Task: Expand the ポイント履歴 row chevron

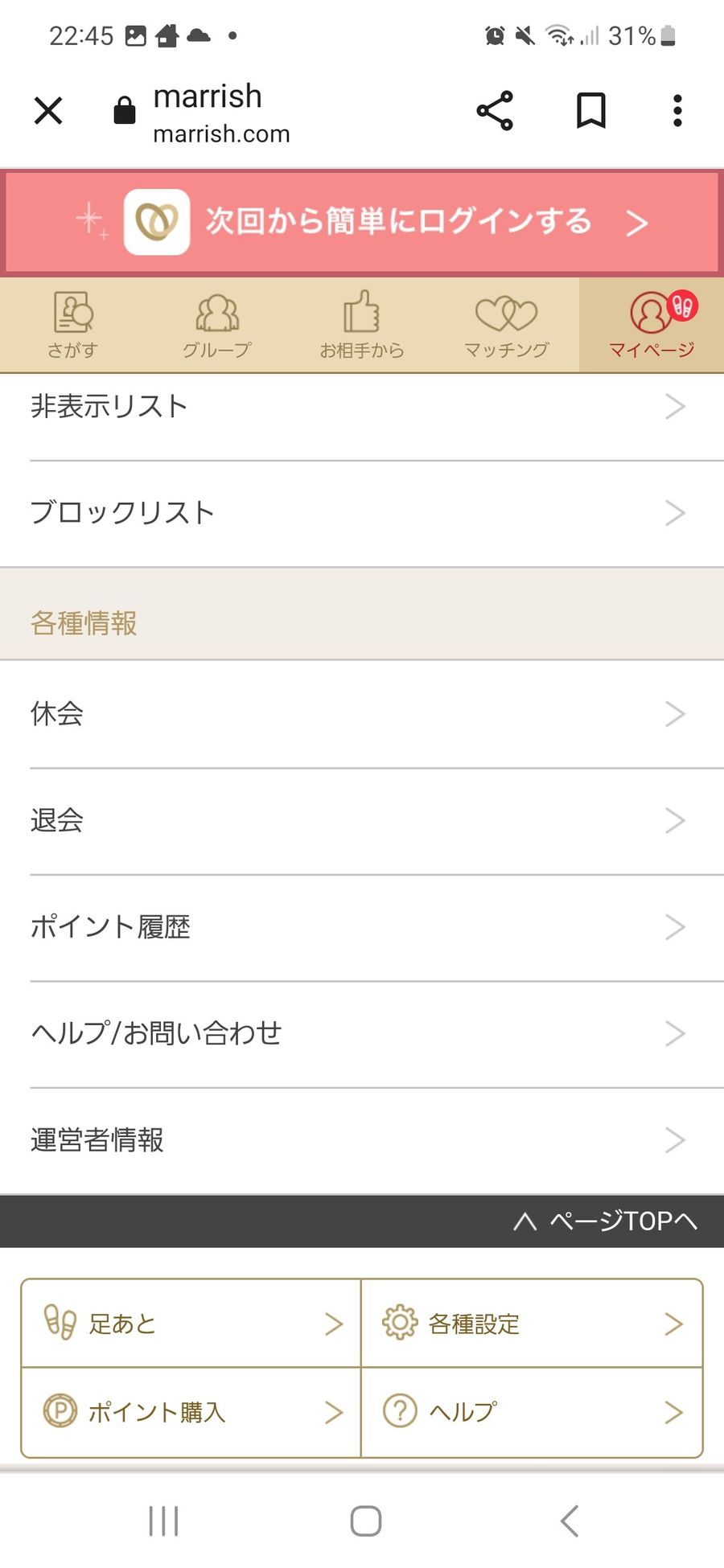Action: 675,927
